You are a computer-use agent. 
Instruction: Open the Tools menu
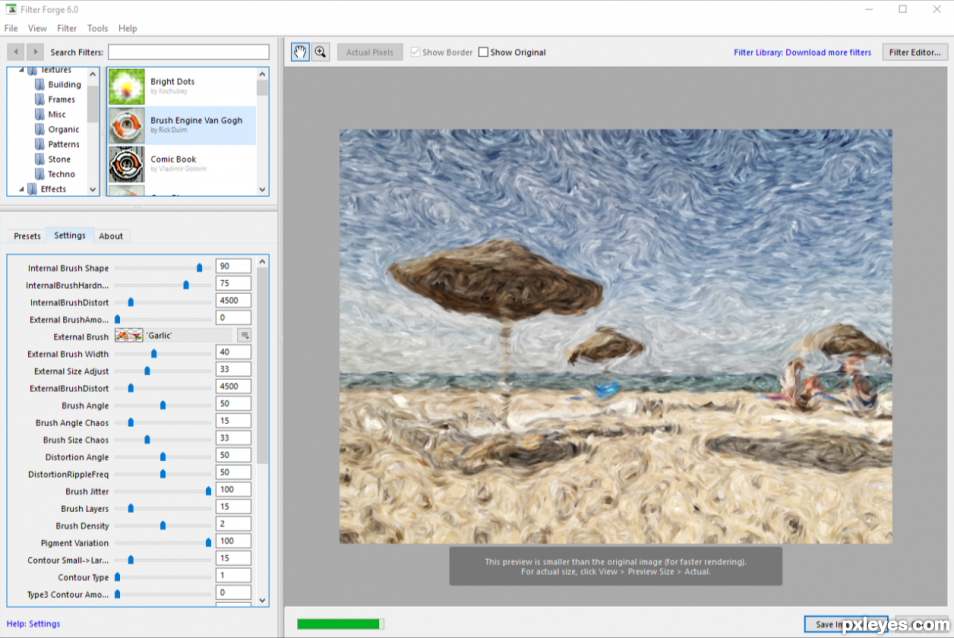pos(97,29)
